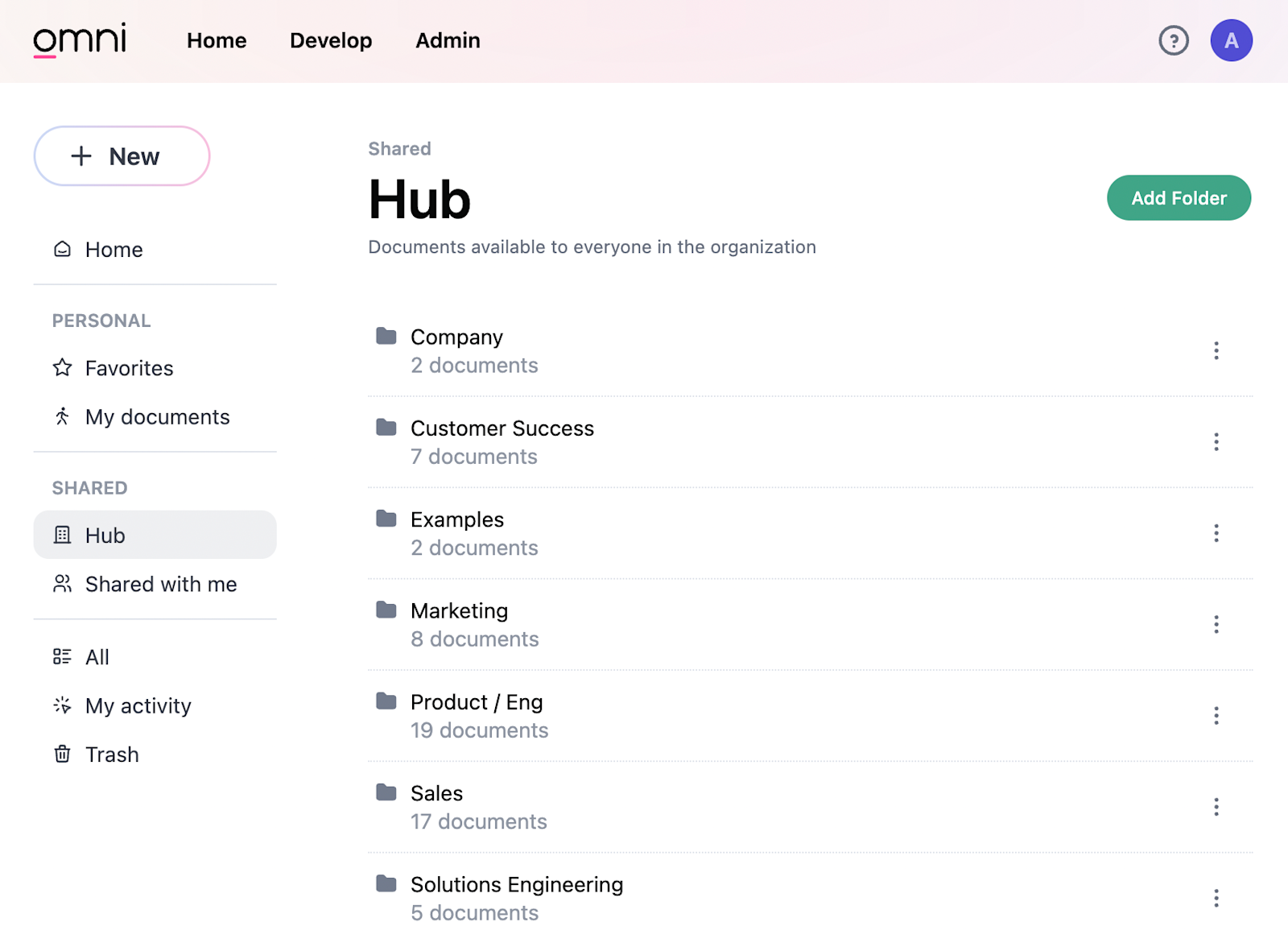
Task: Open the options menu for Sales folder
Action: coord(1216,806)
